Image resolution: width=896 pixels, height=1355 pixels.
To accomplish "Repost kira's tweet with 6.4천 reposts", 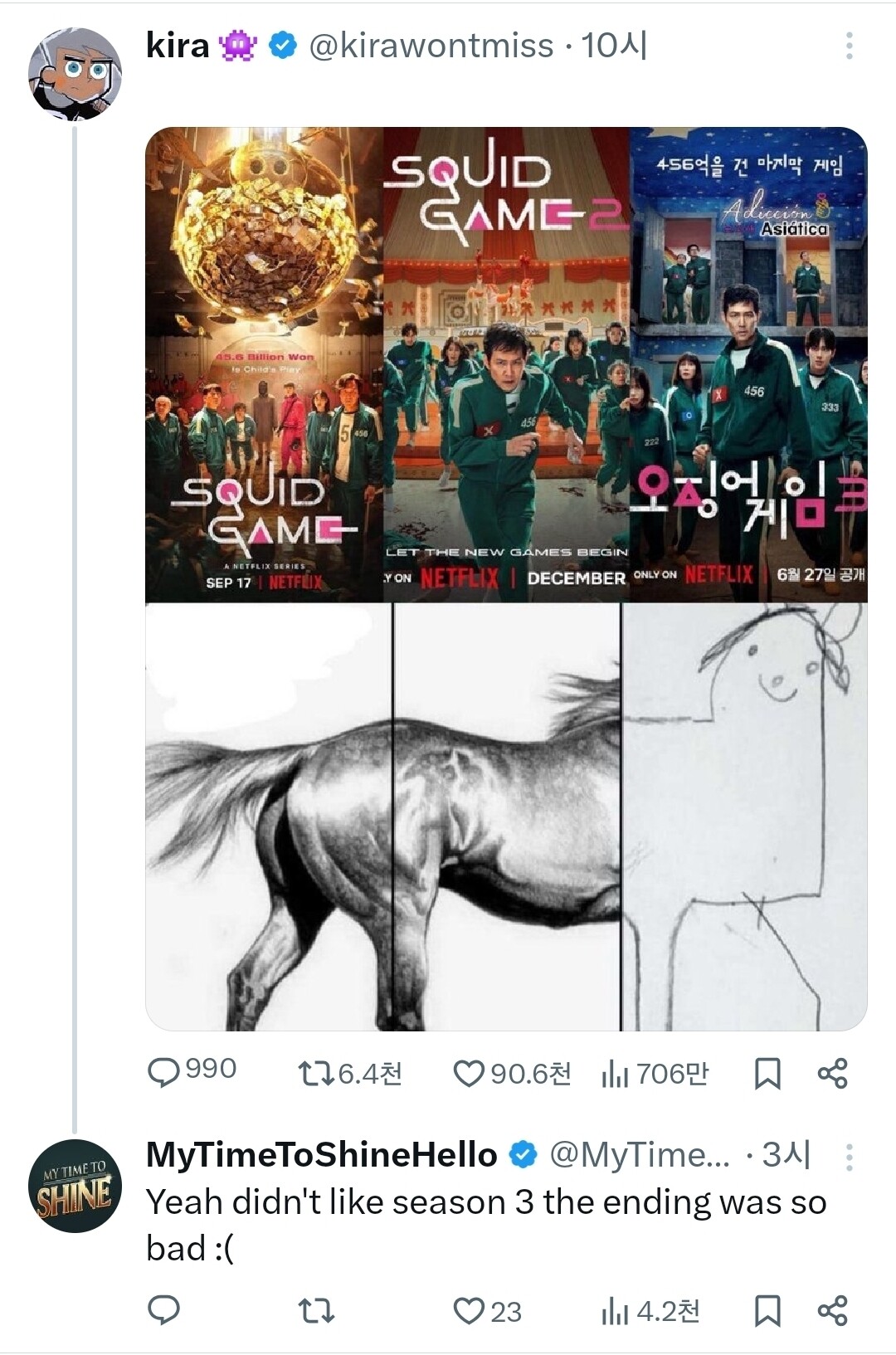I will coord(314,1074).
